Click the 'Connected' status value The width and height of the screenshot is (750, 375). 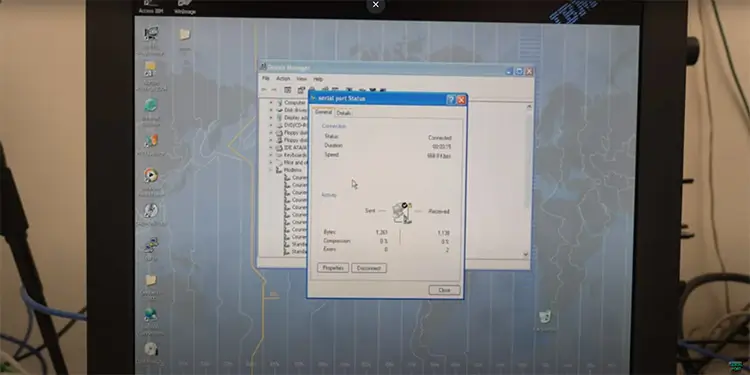[x=440, y=138]
